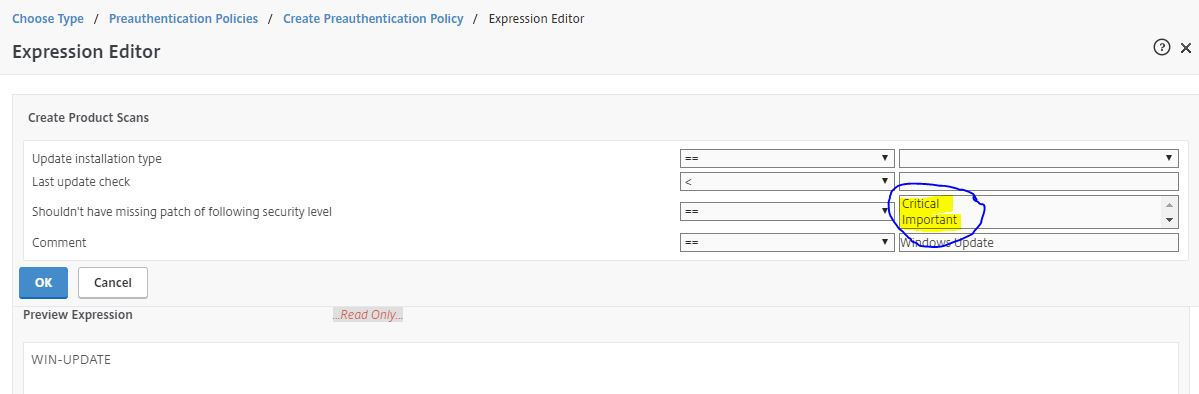Click the Create Product Scans heading
1199x394 pixels.
pos(89,118)
